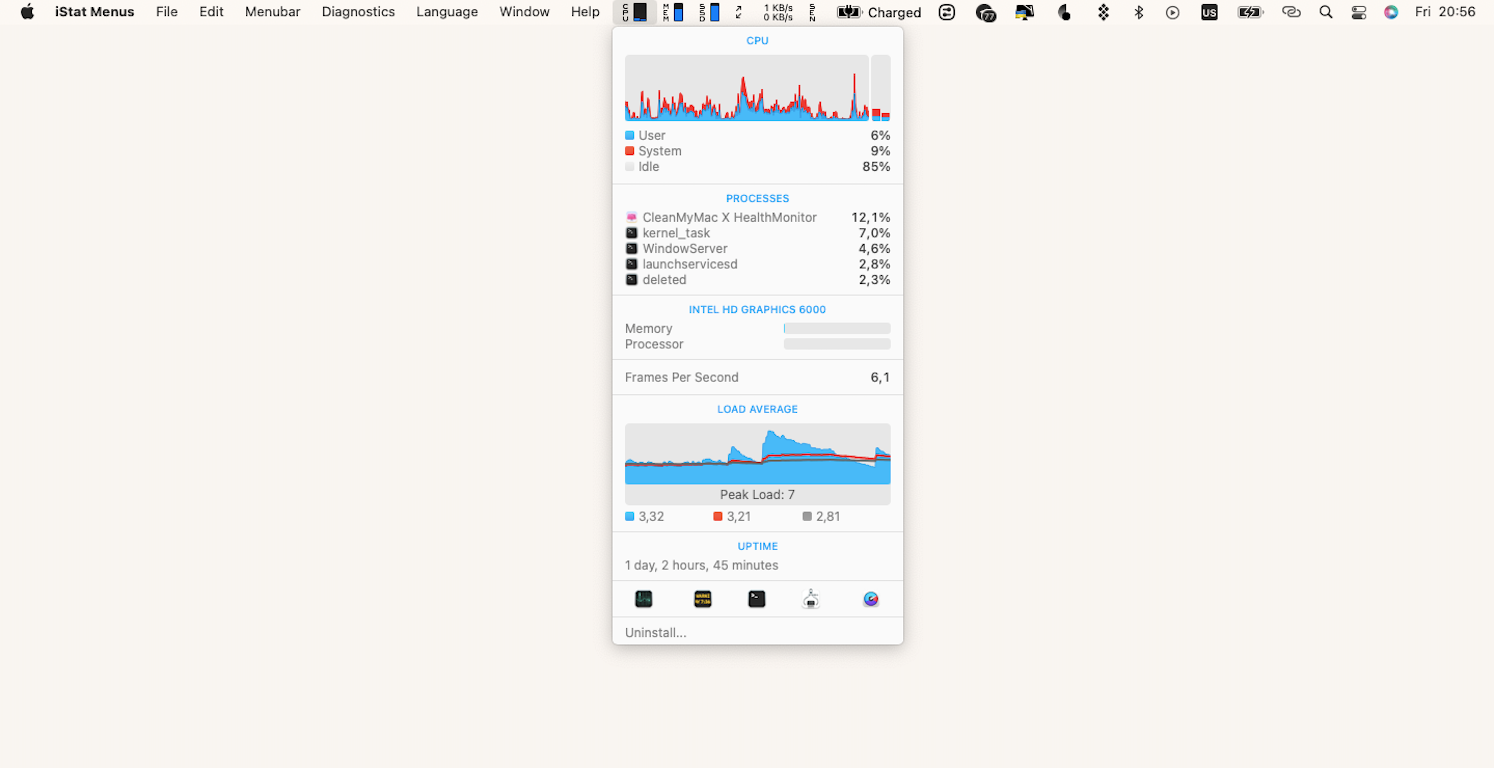Click the Spotlight search icon in menu bar
The image size is (1494, 768).
click(x=1326, y=12)
